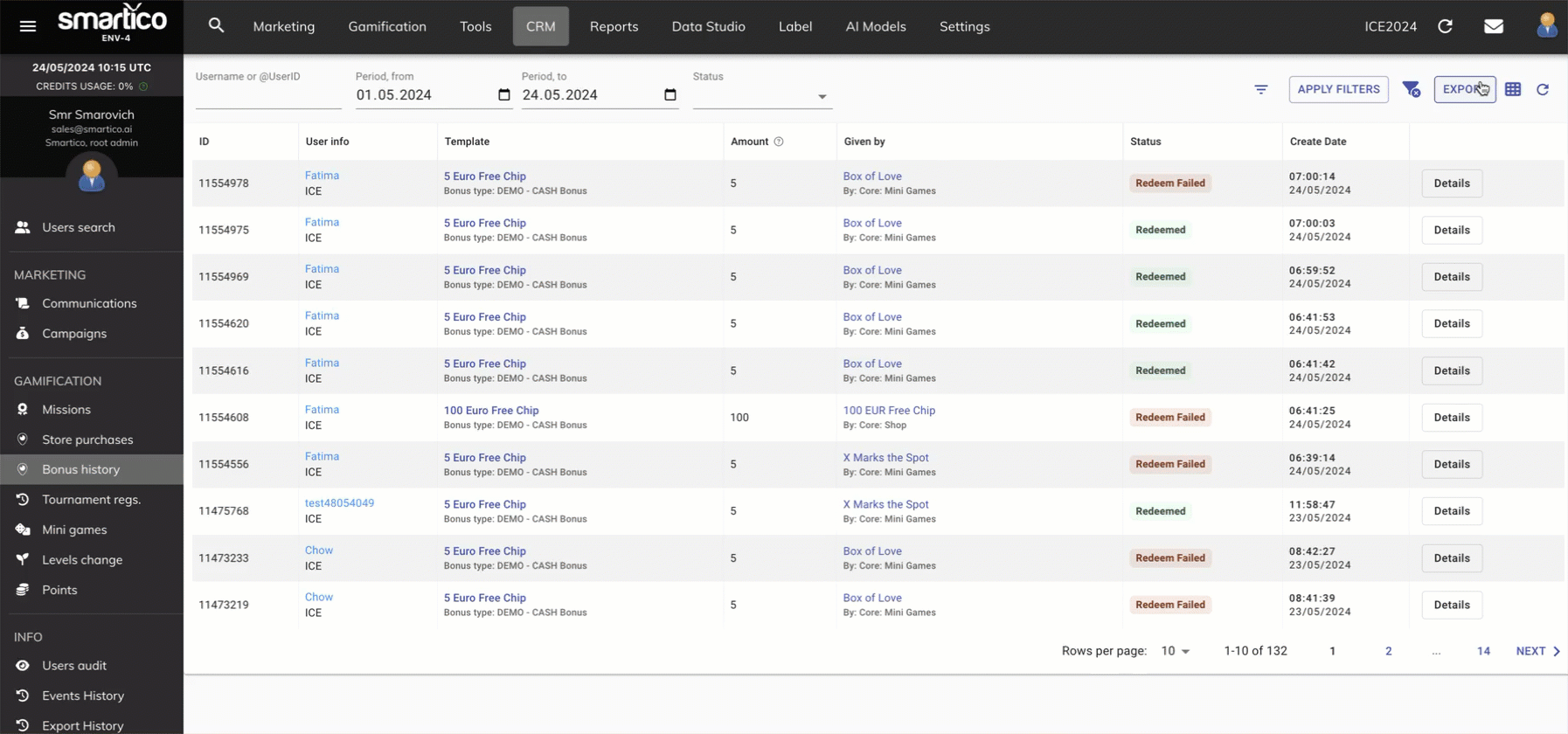Click the APPLY FILTERS button
Image resolution: width=1568 pixels, height=734 pixels.
(x=1338, y=89)
